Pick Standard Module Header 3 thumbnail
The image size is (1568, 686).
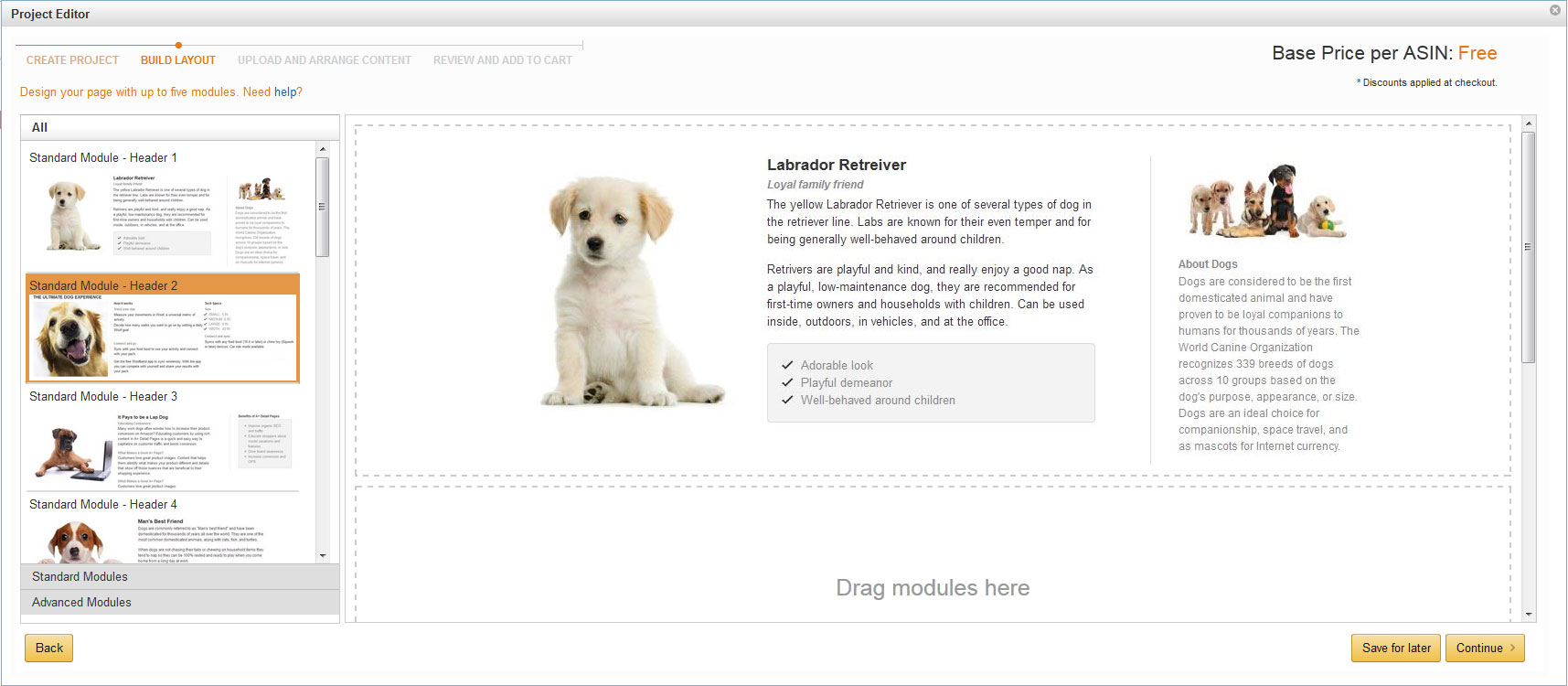162,445
